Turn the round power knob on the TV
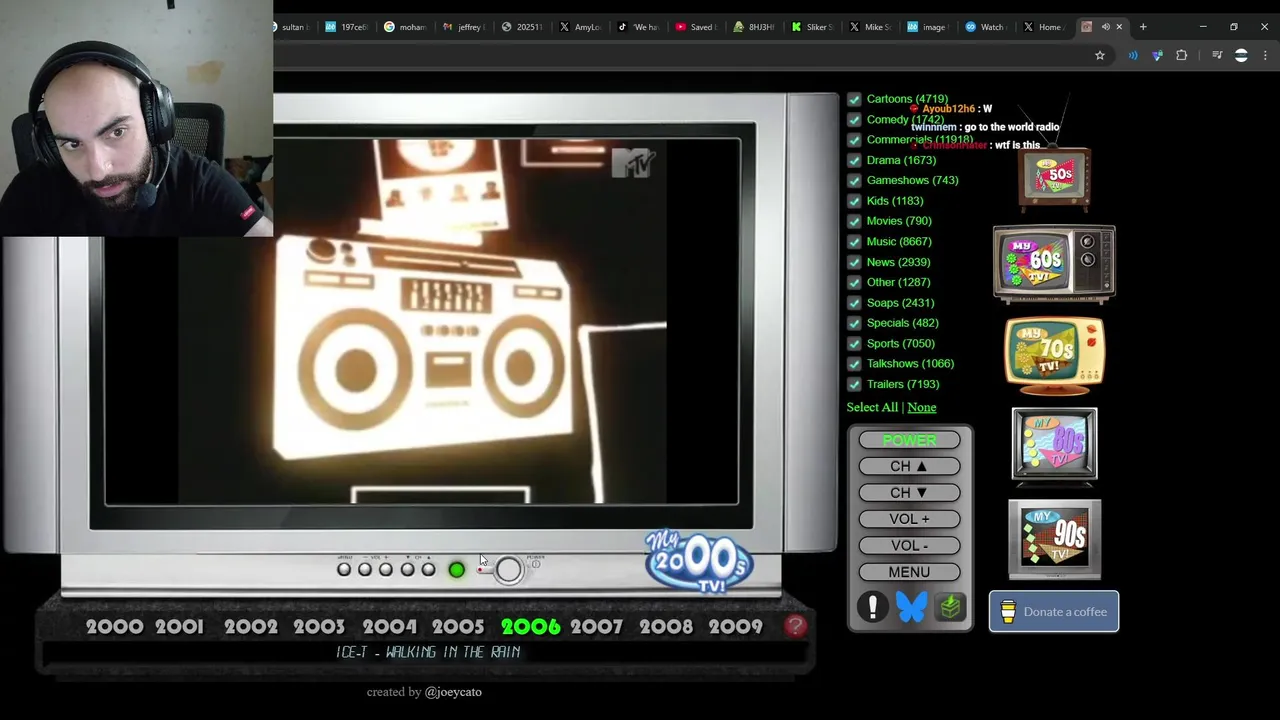The width and height of the screenshot is (1280, 720). tap(508, 569)
